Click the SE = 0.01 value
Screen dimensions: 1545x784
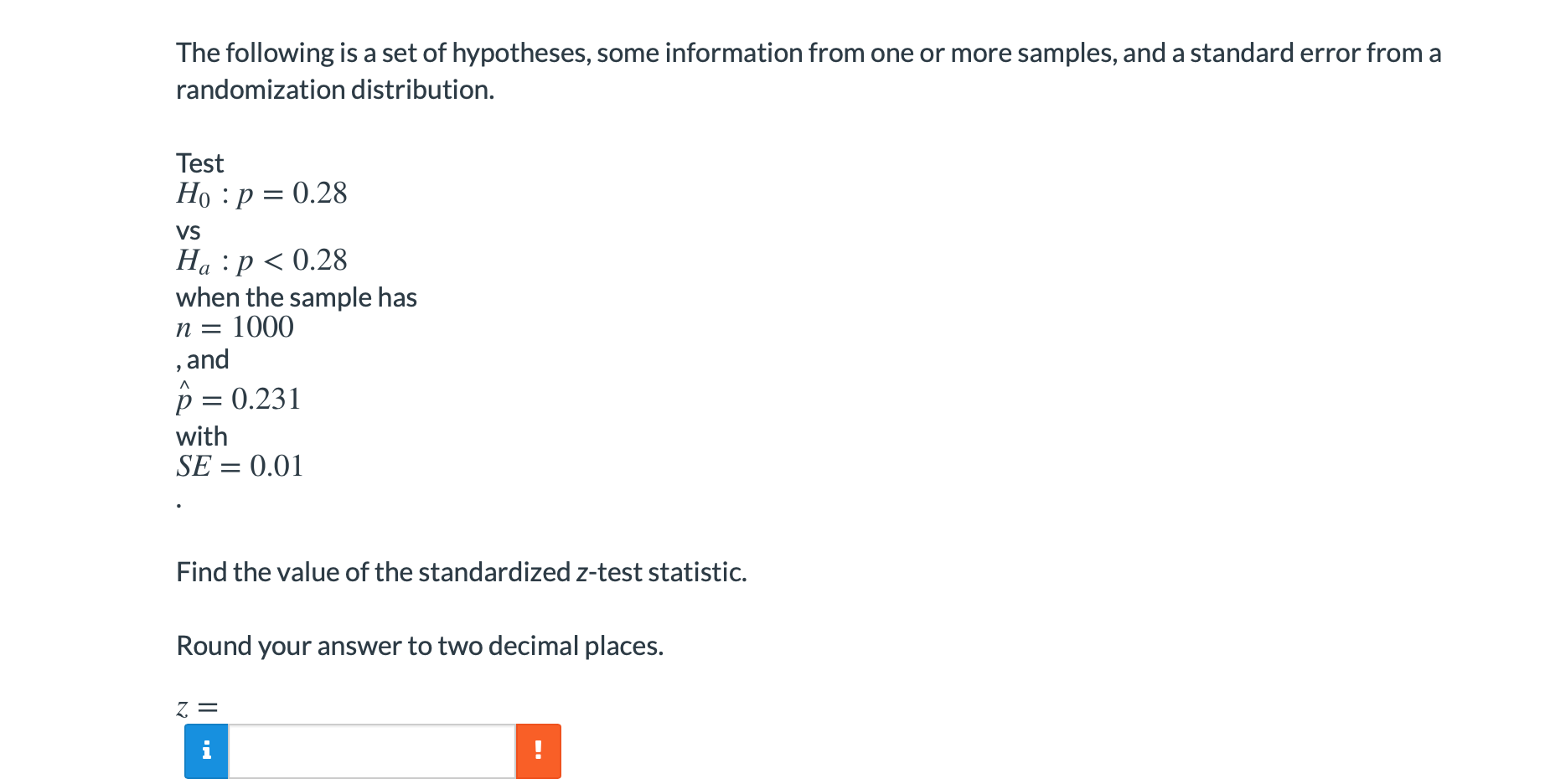(x=240, y=466)
